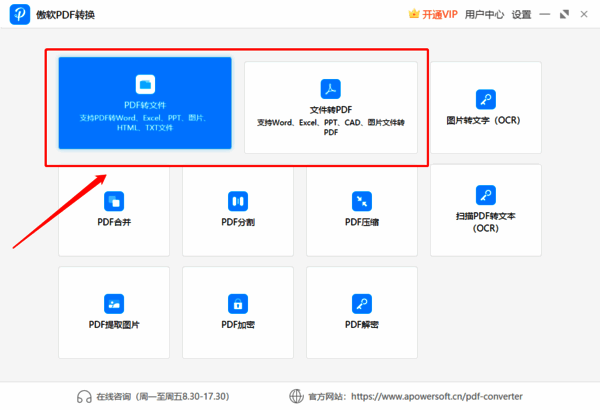This screenshot has width=600, height=410.
Task: Open 在线咨询 support link
Action: pos(163,396)
